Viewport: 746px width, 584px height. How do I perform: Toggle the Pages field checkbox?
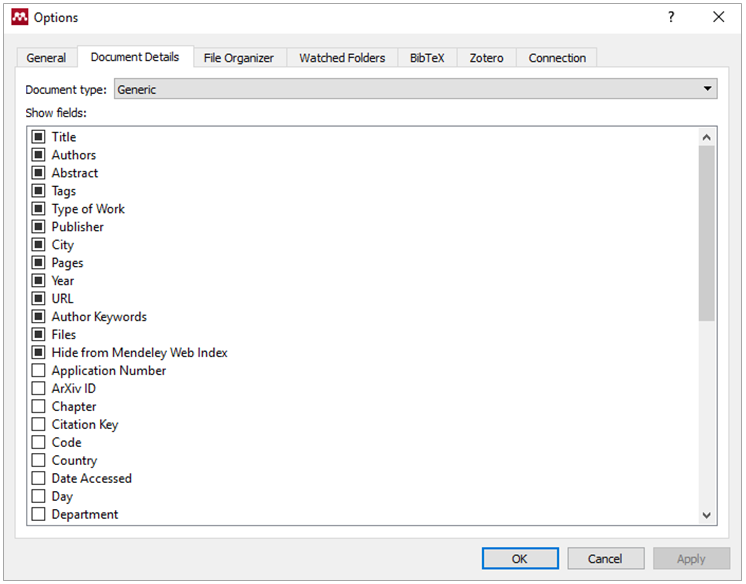tap(38, 263)
